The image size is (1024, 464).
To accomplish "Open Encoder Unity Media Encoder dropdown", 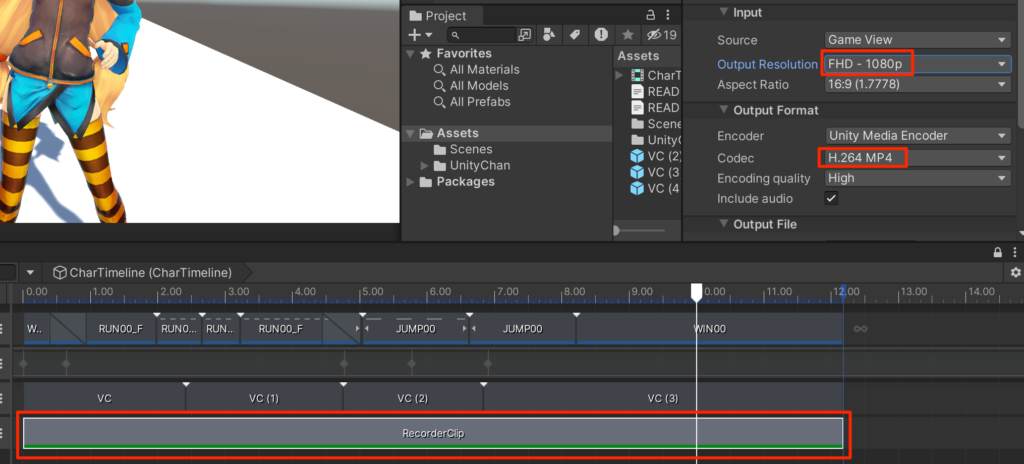I will pos(917,136).
